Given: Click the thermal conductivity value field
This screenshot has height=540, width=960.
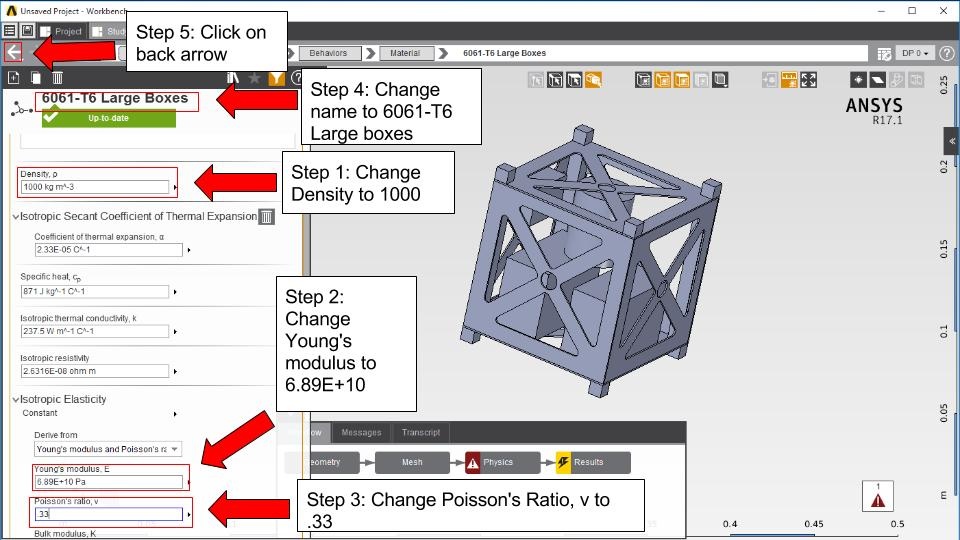Looking at the screenshot, I should click(95, 331).
